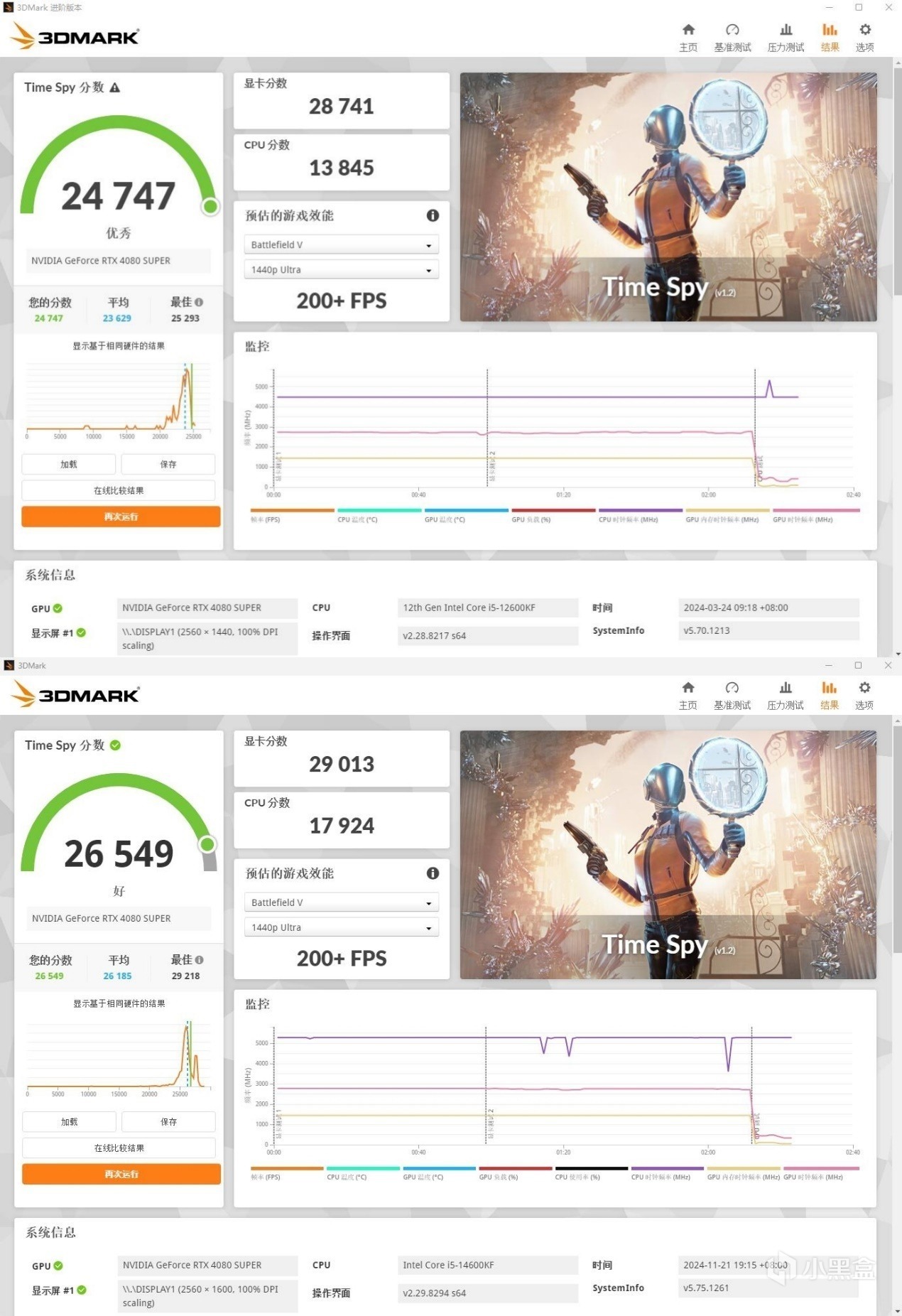Click the 显示屏 #1 check in the i5-14600KF window
This screenshot has height=1316, width=902.
(82, 1290)
